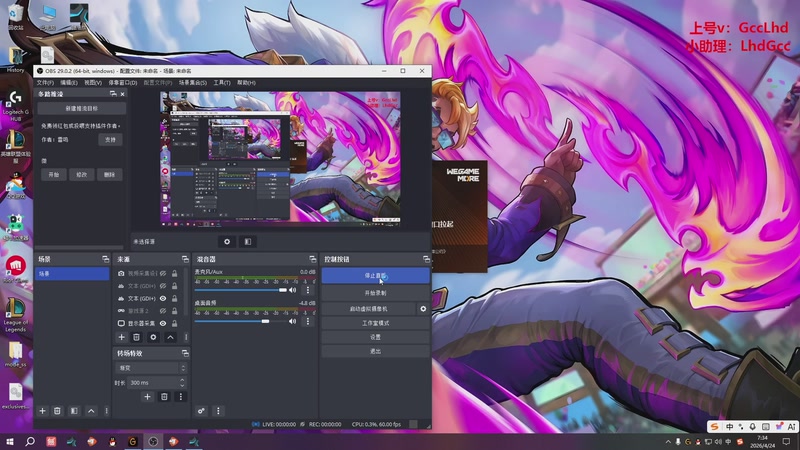The width and height of the screenshot is (800, 450).
Task: Show the 视频采集设备 source
Action: click(x=163, y=273)
